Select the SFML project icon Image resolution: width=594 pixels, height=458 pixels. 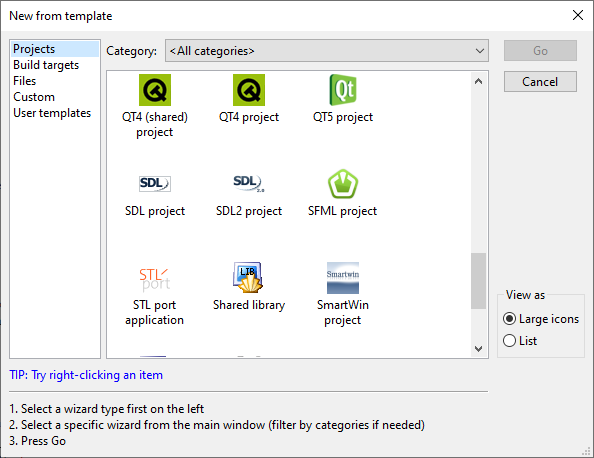(x=343, y=184)
